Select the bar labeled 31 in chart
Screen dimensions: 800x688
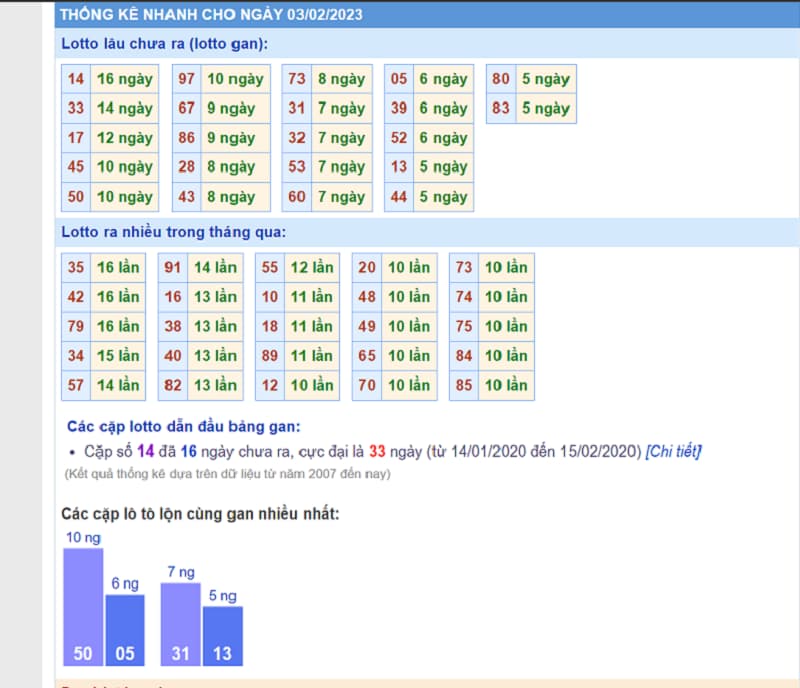pos(181,624)
